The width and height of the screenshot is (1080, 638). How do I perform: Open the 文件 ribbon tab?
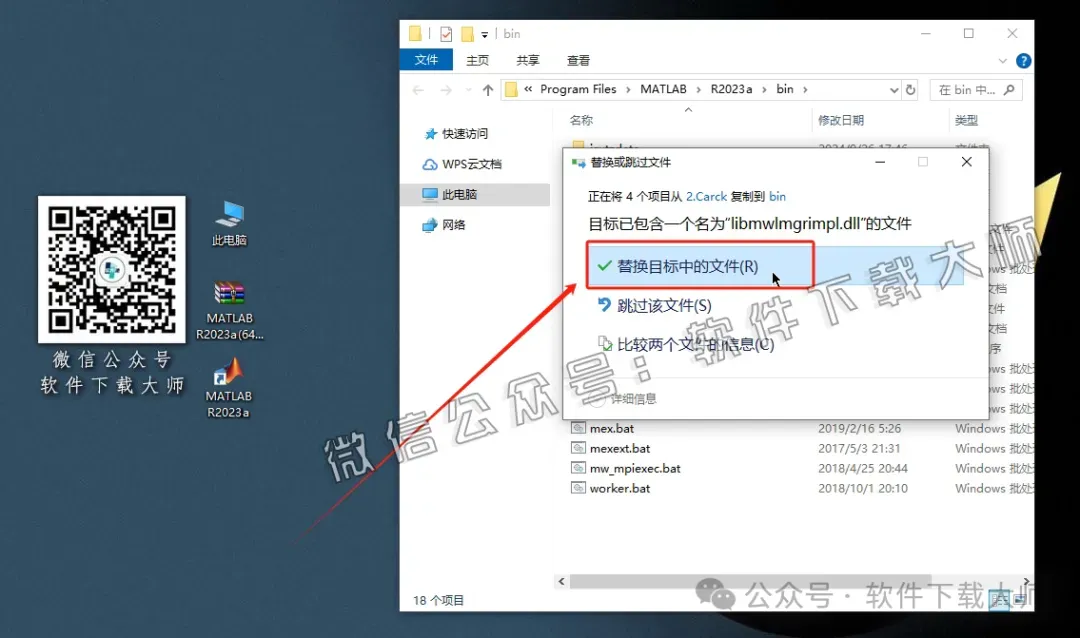point(426,60)
